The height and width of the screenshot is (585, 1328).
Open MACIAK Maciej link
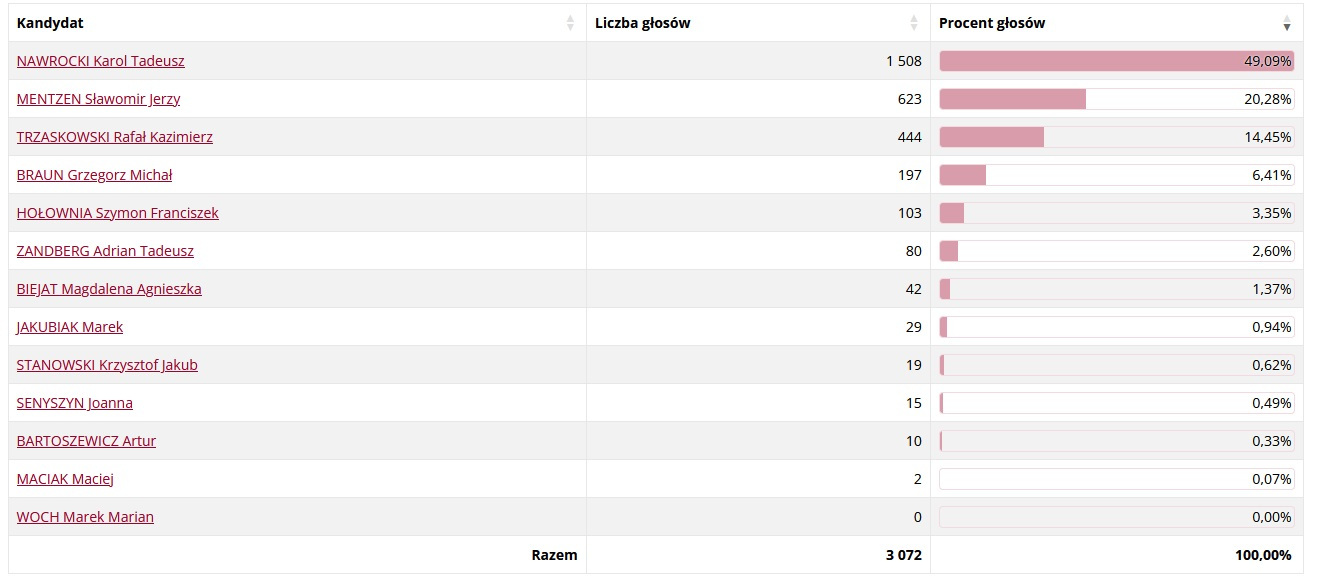coord(66,479)
